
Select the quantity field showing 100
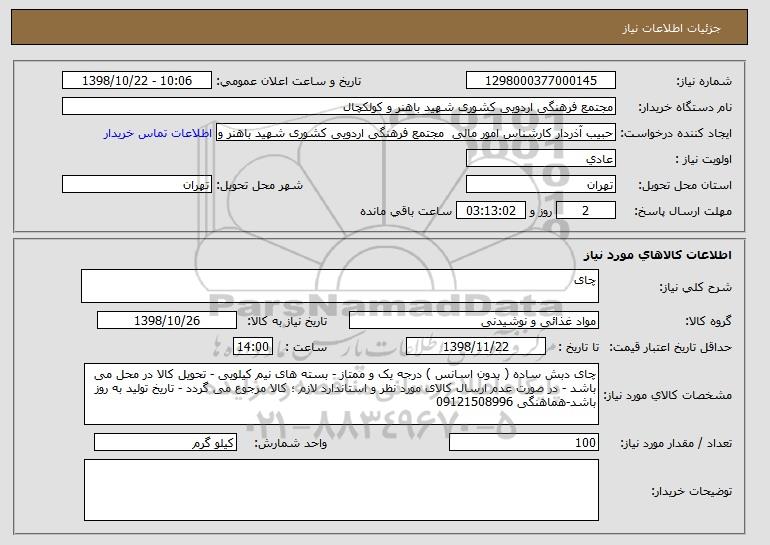(524, 442)
